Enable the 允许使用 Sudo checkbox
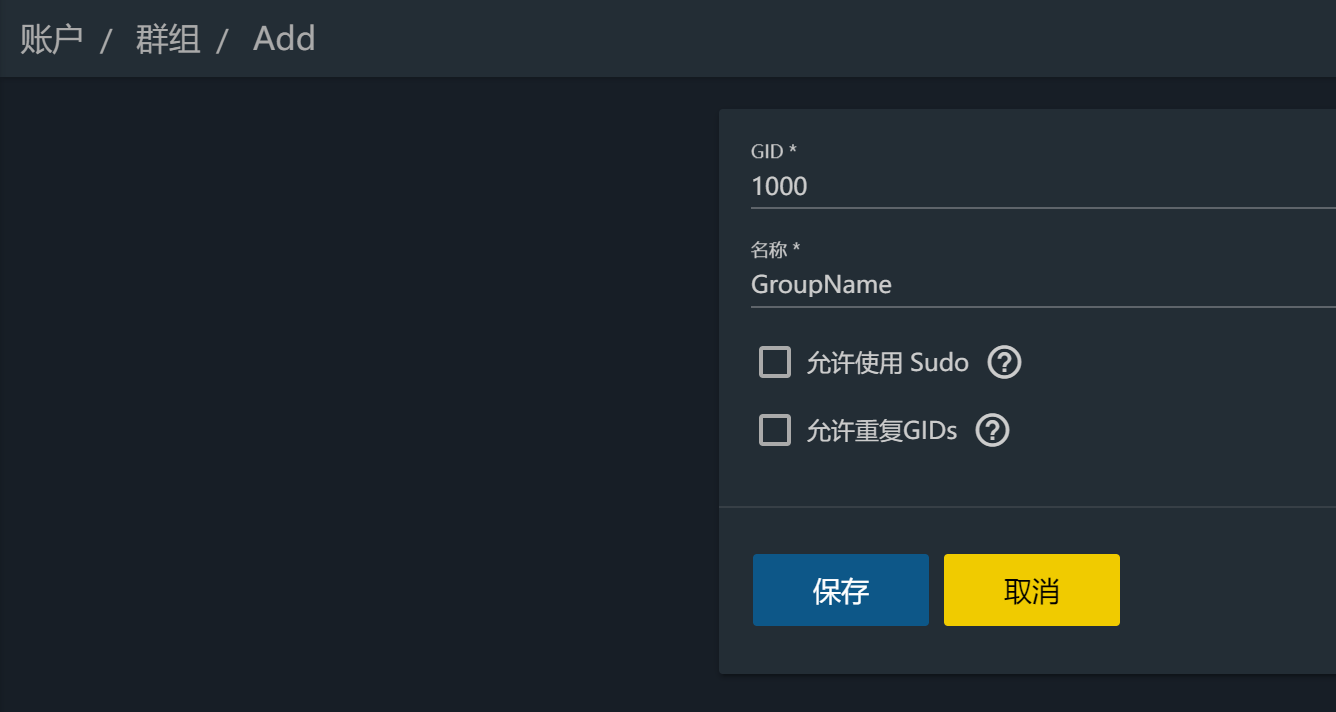This screenshot has width=1336, height=712. pyautogui.click(x=775, y=362)
